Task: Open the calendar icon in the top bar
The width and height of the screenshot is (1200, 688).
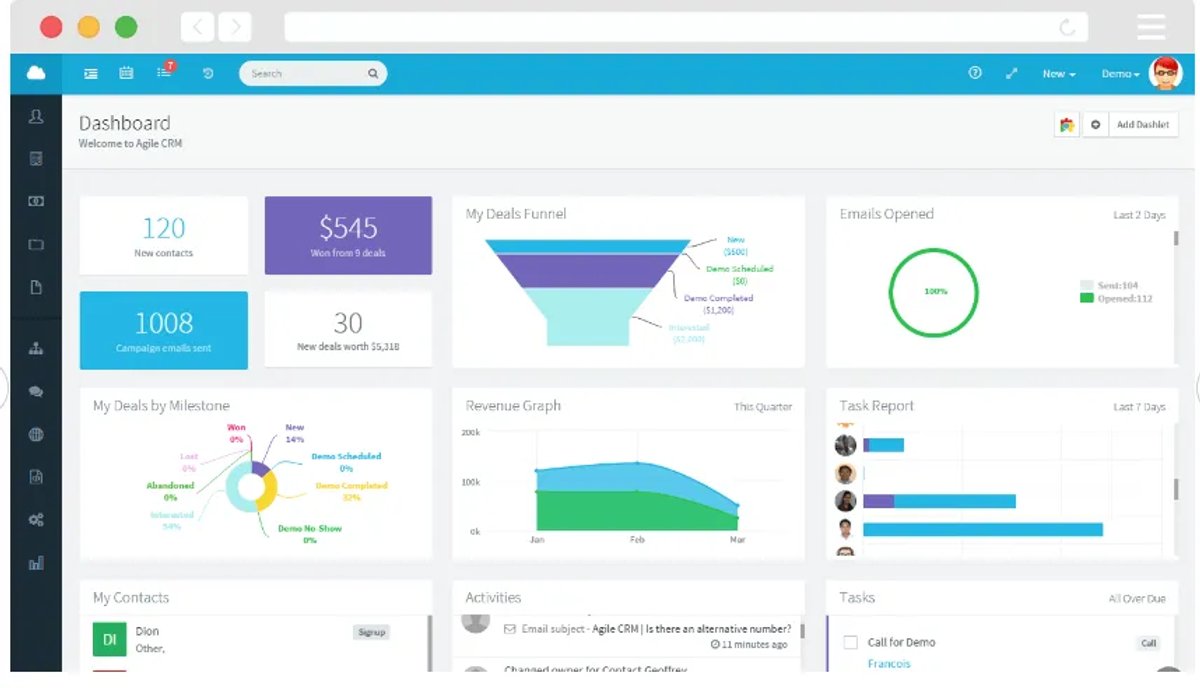Action: [126, 73]
